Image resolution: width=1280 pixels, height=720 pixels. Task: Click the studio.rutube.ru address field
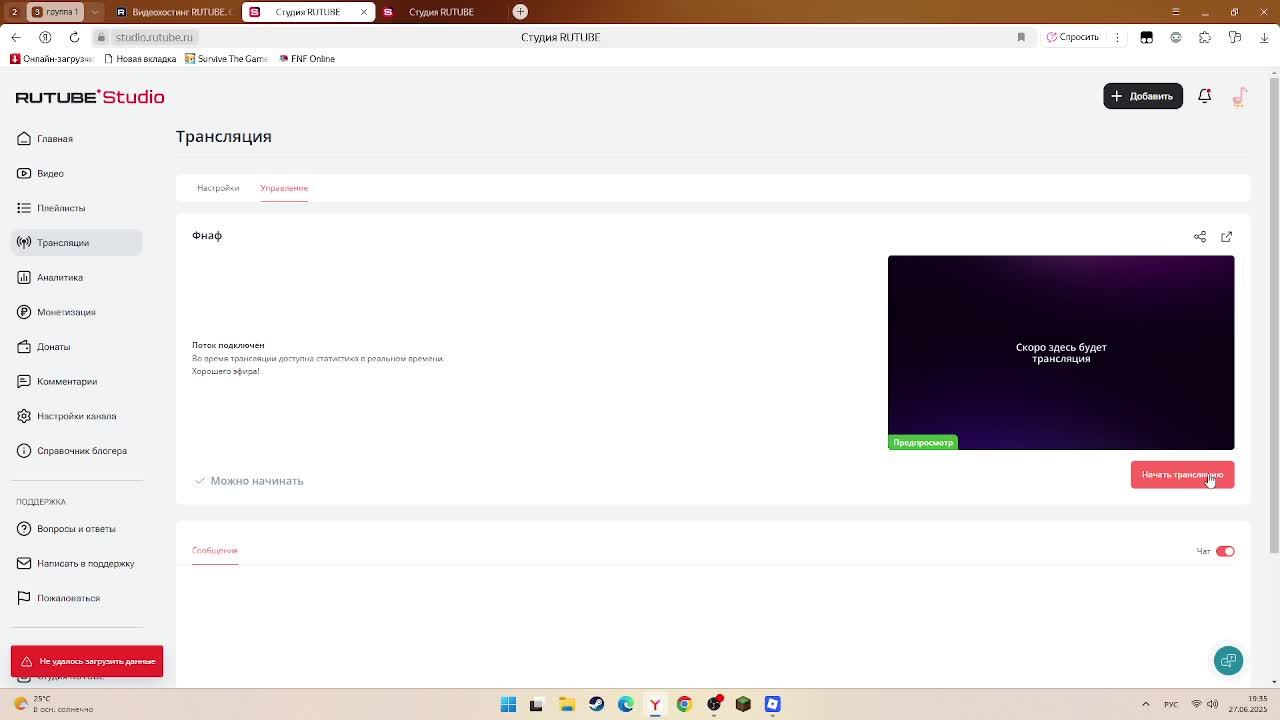(x=154, y=37)
